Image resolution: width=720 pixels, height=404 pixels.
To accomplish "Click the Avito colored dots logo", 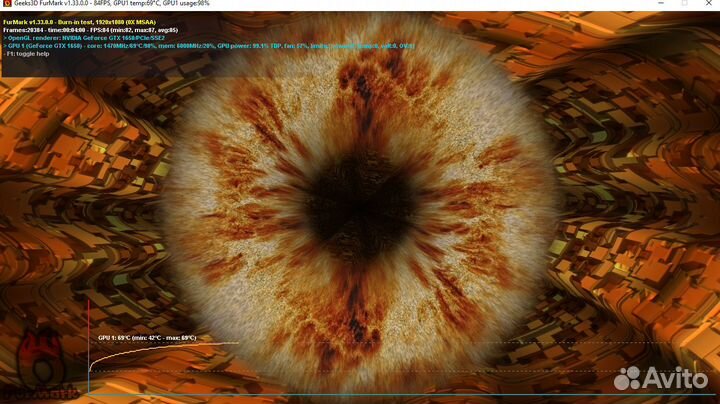I will (632, 379).
